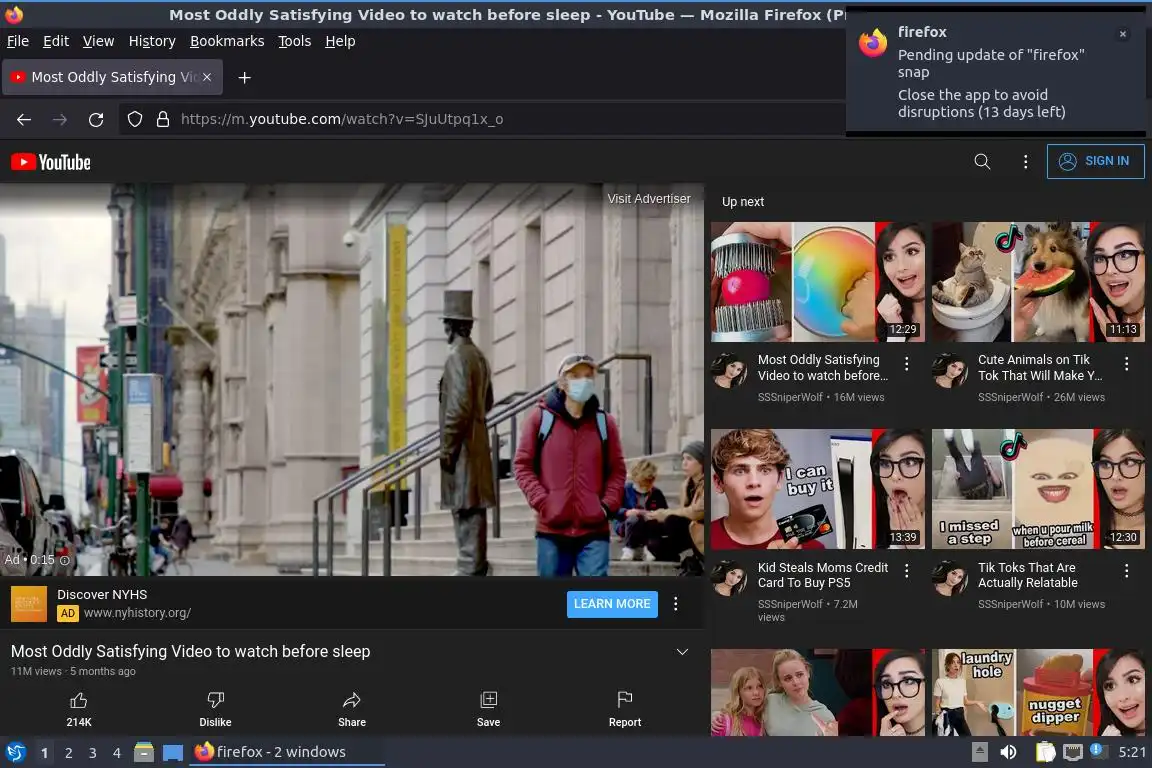Image resolution: width=1152 pixels, height=768 pixels.
Task: Open file manager icon in taskbar
Action: pyautogui.click(x=144, y=753)
